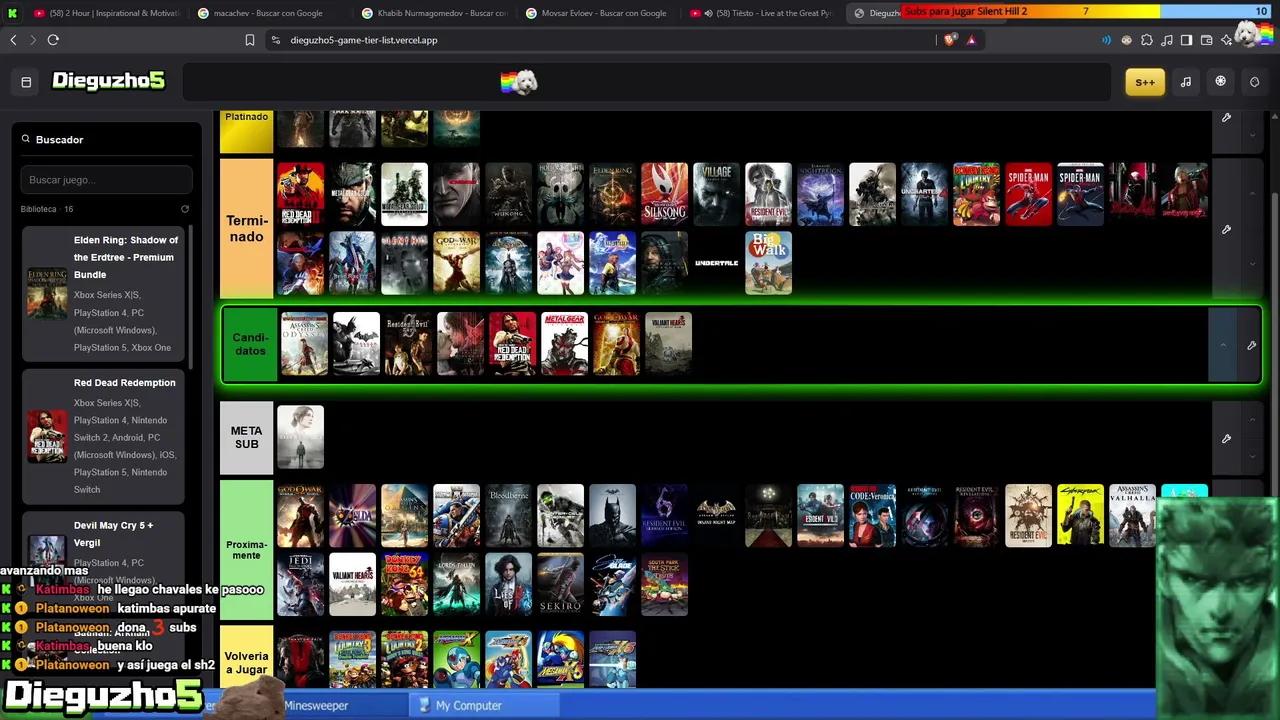
Task: Open Brave Shields lion icon
Action: [x=949, y=40]
